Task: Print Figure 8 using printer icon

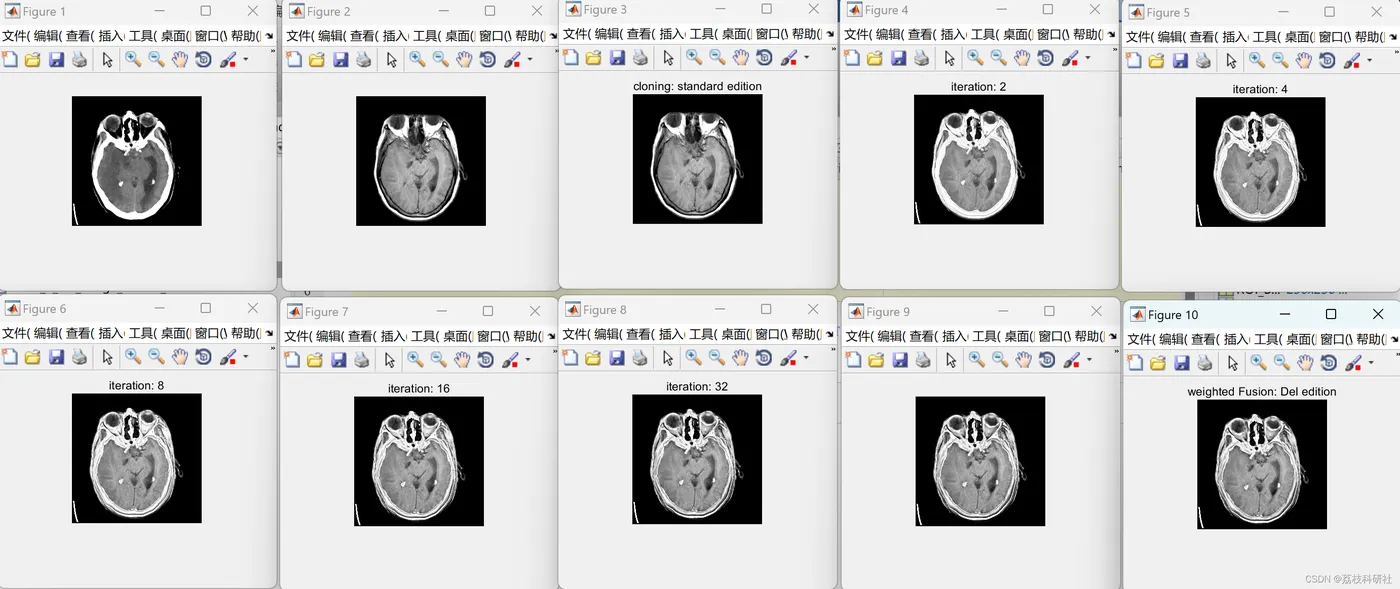Action: (640, 357)
